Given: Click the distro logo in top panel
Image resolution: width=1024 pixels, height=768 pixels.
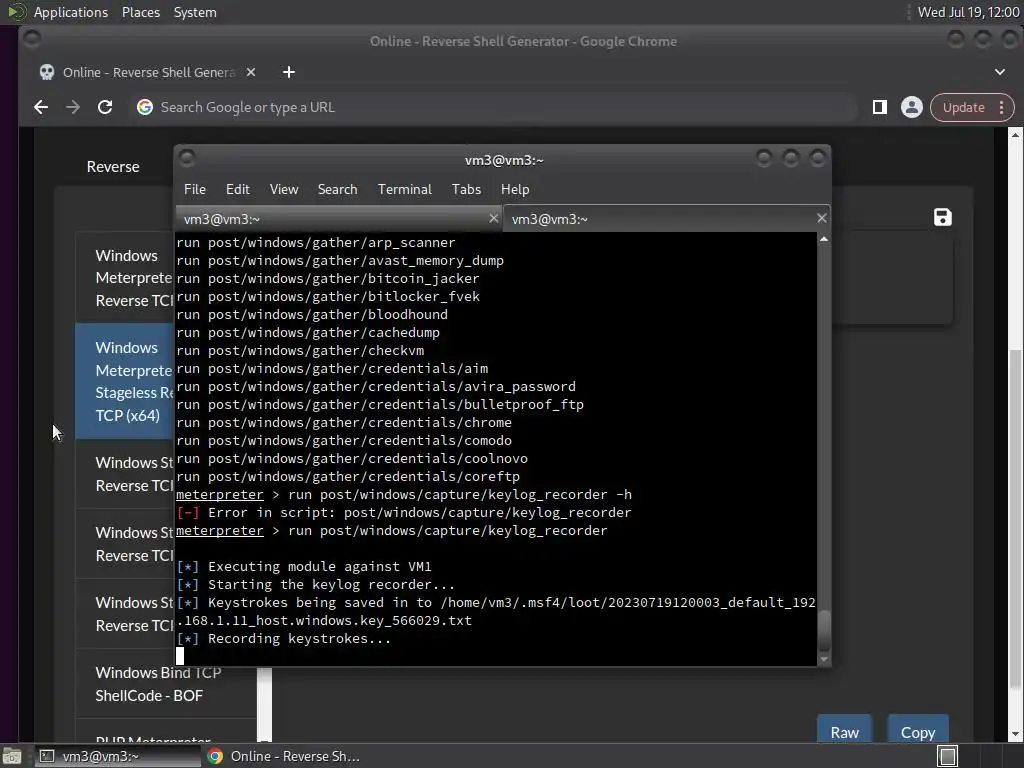Looking at the screenshot, I should click(x=16, y=12).
